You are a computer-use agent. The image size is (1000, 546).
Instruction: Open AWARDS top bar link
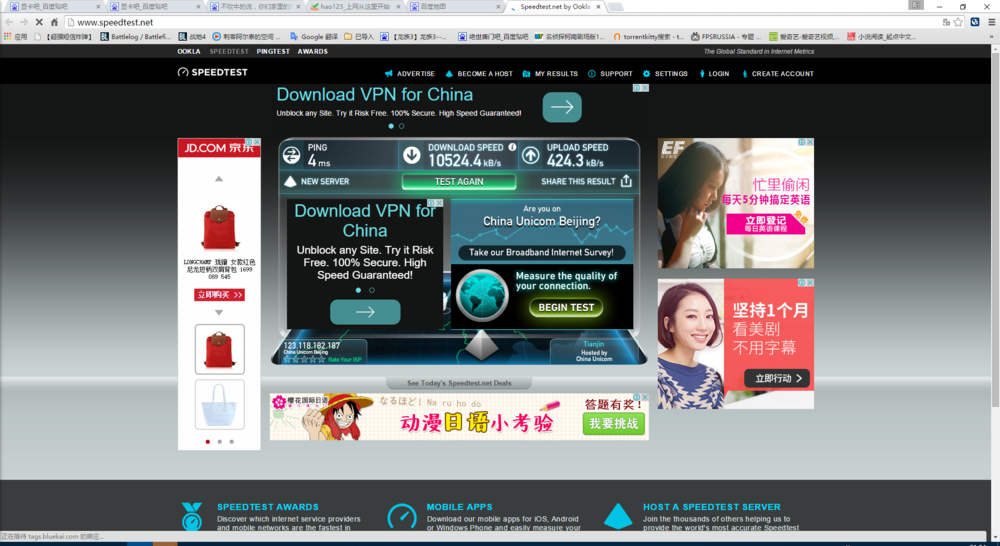coord(312,52)
